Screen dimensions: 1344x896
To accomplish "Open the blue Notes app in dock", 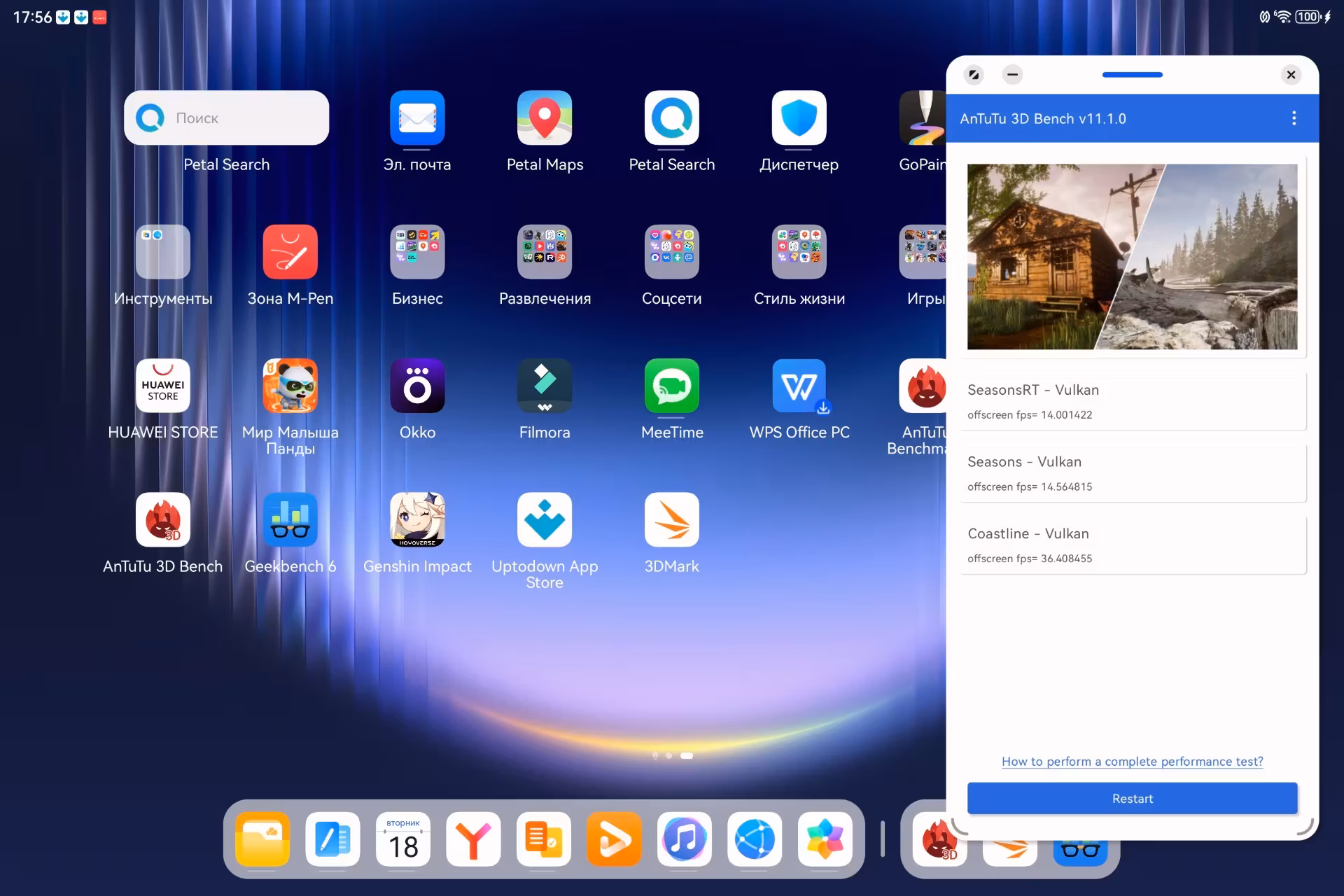I will [x=332, y=839].
